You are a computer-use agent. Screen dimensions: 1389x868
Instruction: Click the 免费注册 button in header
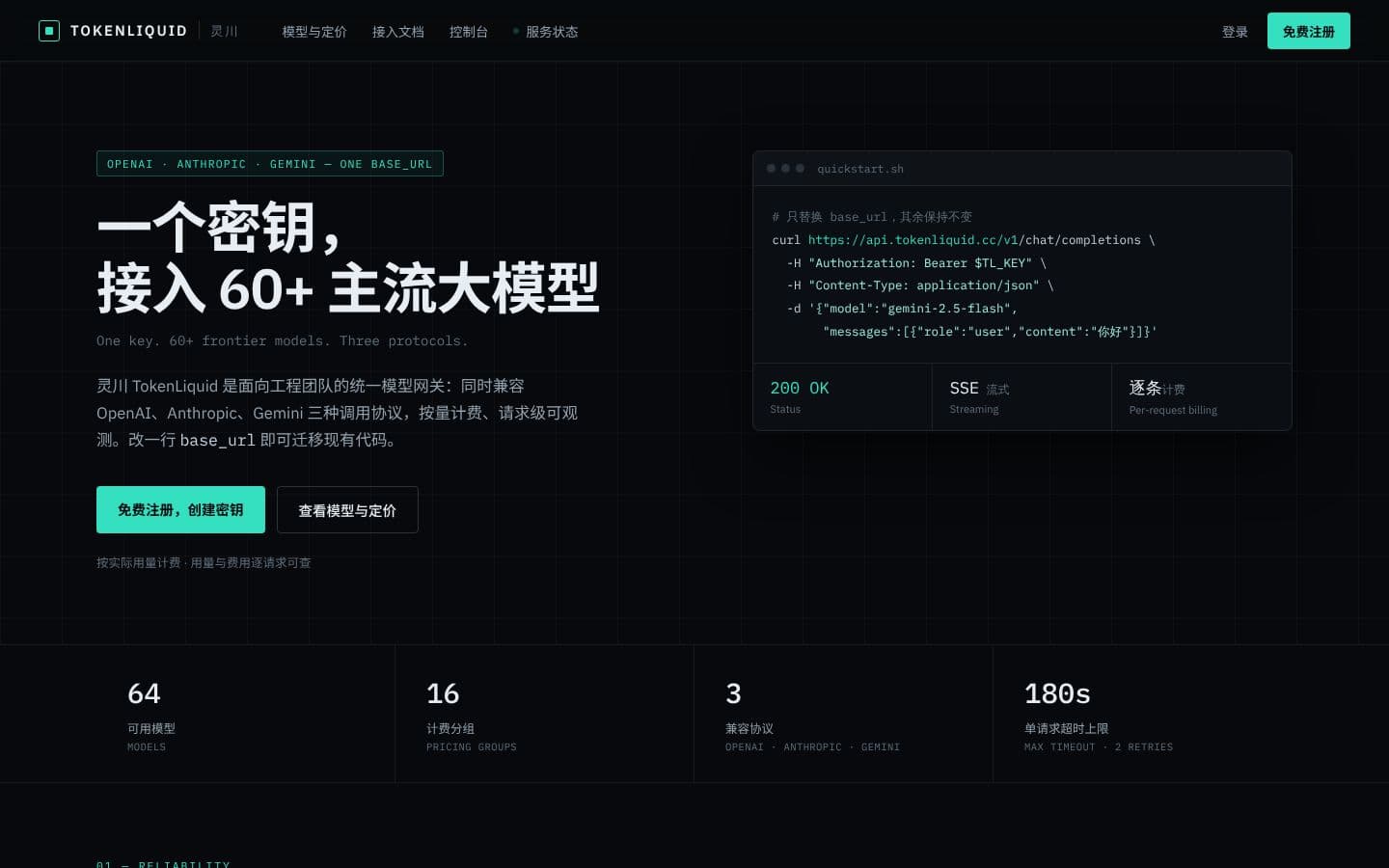pos(1308,31)
